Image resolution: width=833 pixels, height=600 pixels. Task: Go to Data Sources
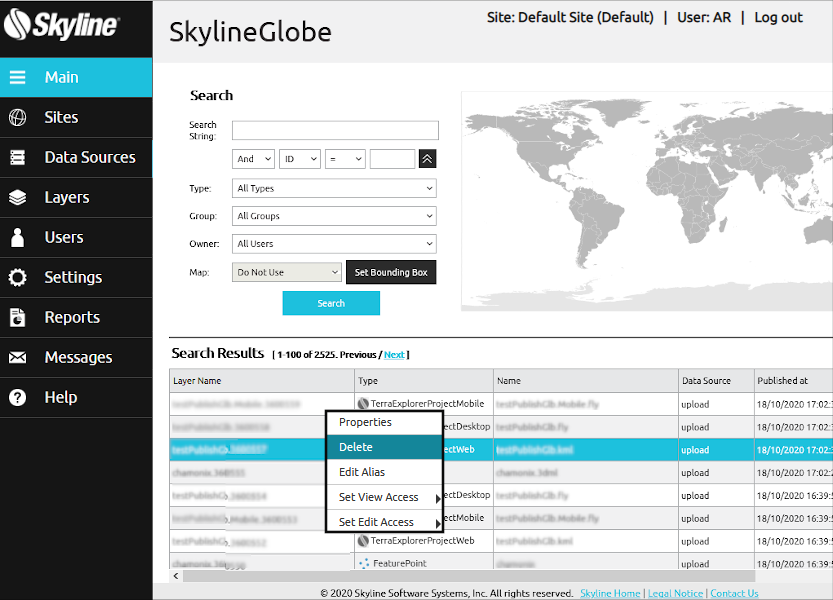tap(76, 157)
